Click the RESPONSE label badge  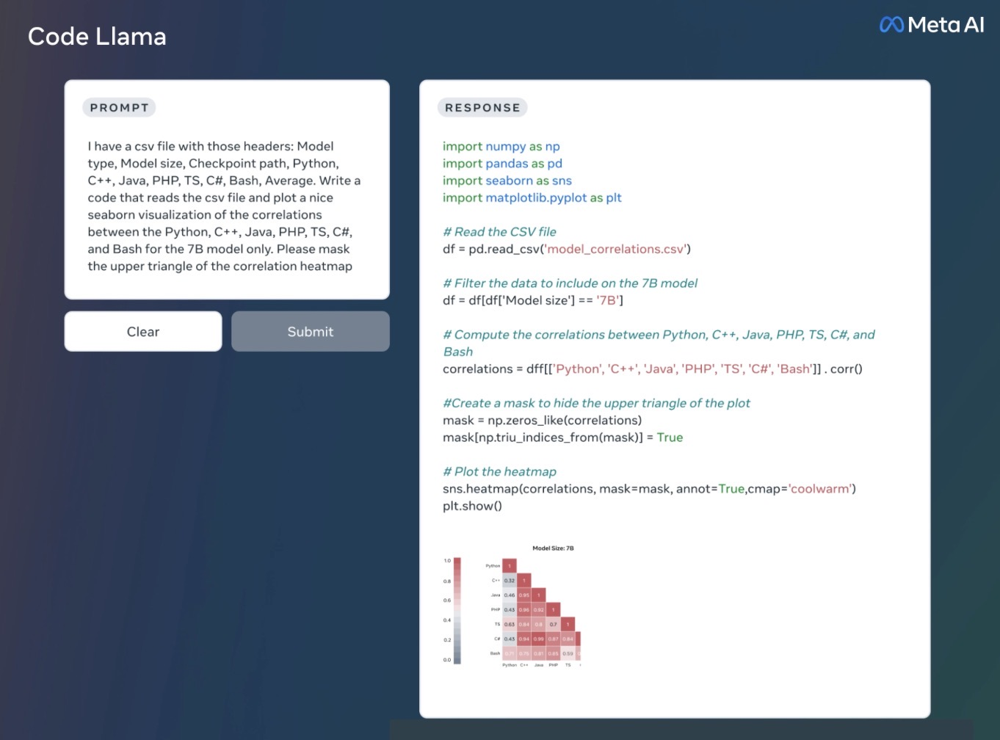pos(482,107)
